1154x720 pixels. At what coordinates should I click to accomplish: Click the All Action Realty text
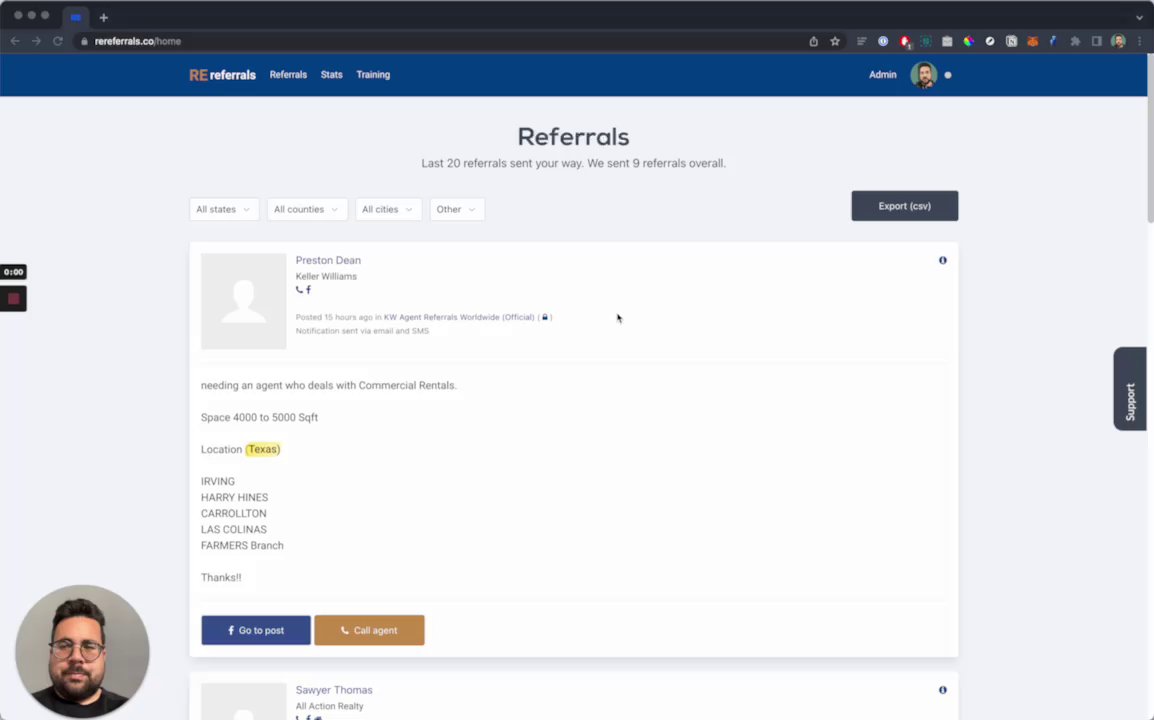click(x=329, y=706)
